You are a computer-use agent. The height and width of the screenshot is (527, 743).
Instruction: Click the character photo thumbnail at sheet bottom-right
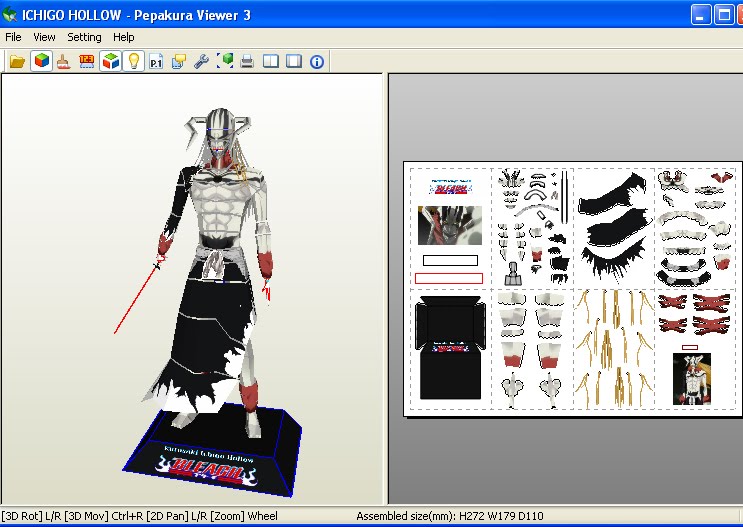pyautogui.click(x=692, y=379)
